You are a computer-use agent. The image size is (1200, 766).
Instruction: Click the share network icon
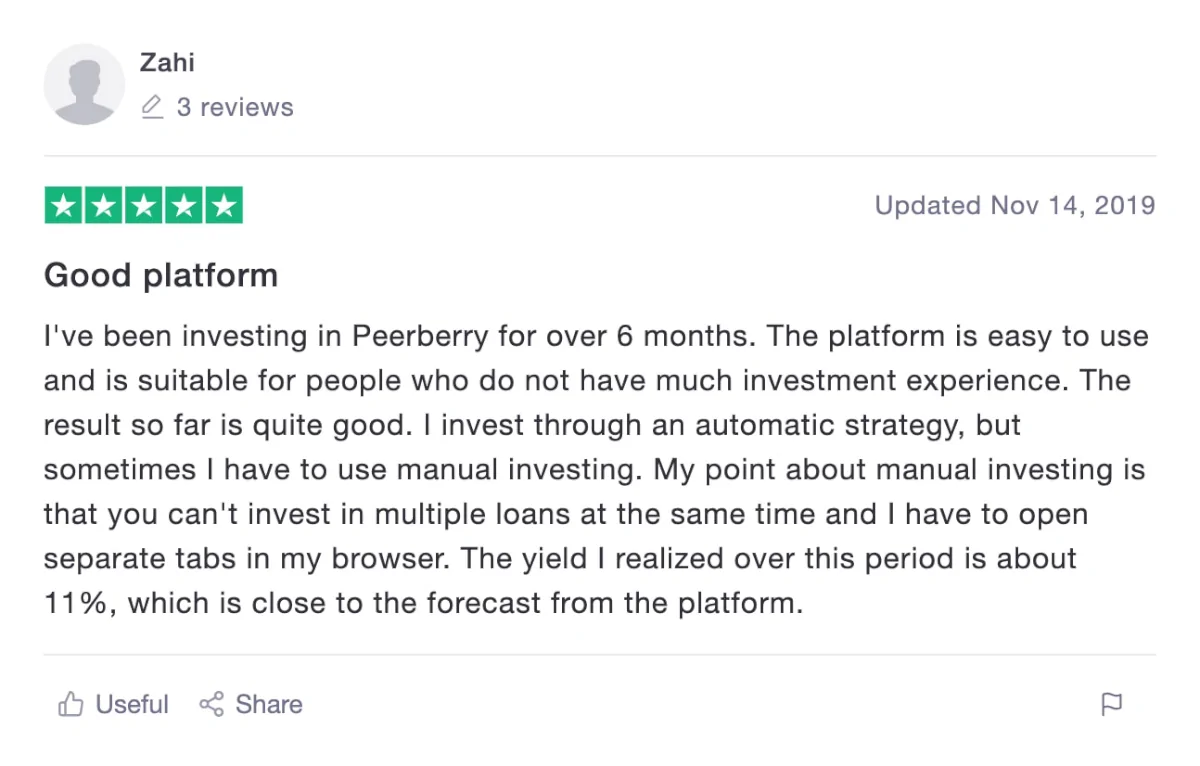211,705
